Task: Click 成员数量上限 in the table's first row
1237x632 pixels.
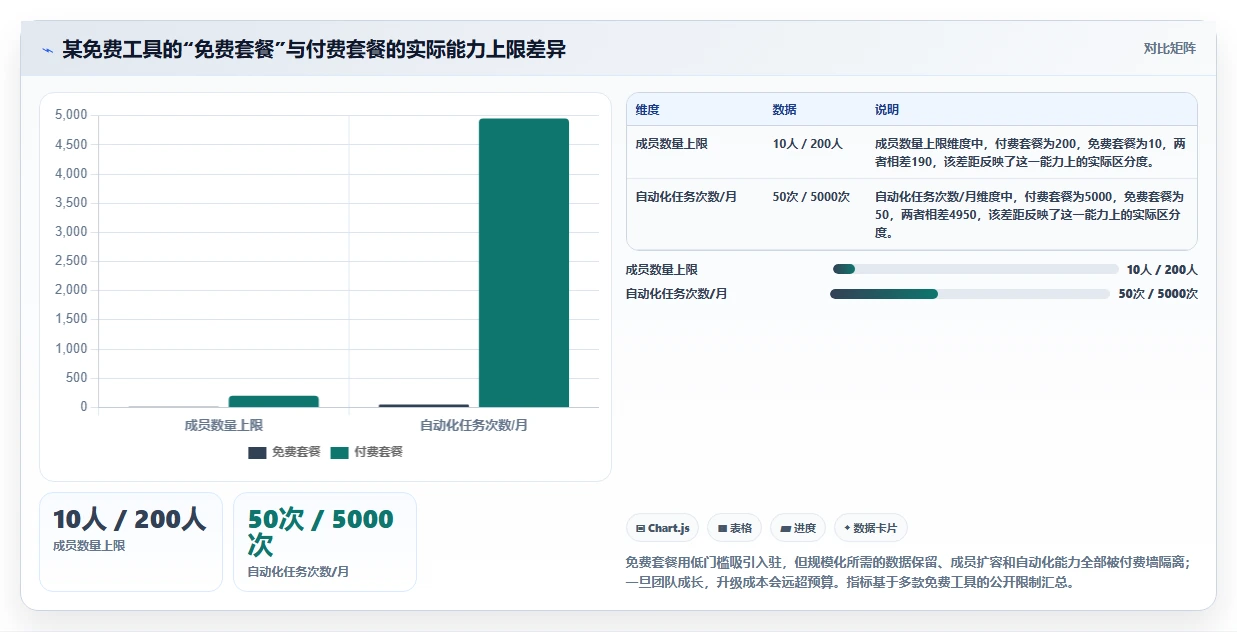Action: pos(671,144)
